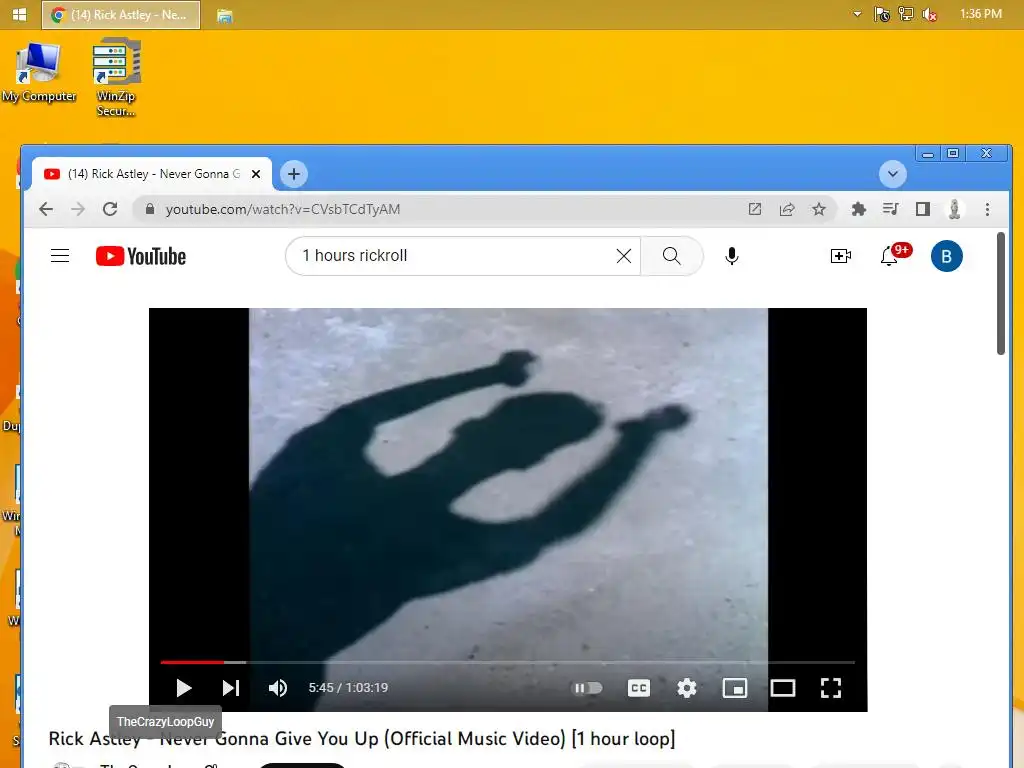Image resolution: width=1024 pixels, height=768 pixels.
Task: Open File Explorer from the taskbar
Action: (x=224, y=16)
